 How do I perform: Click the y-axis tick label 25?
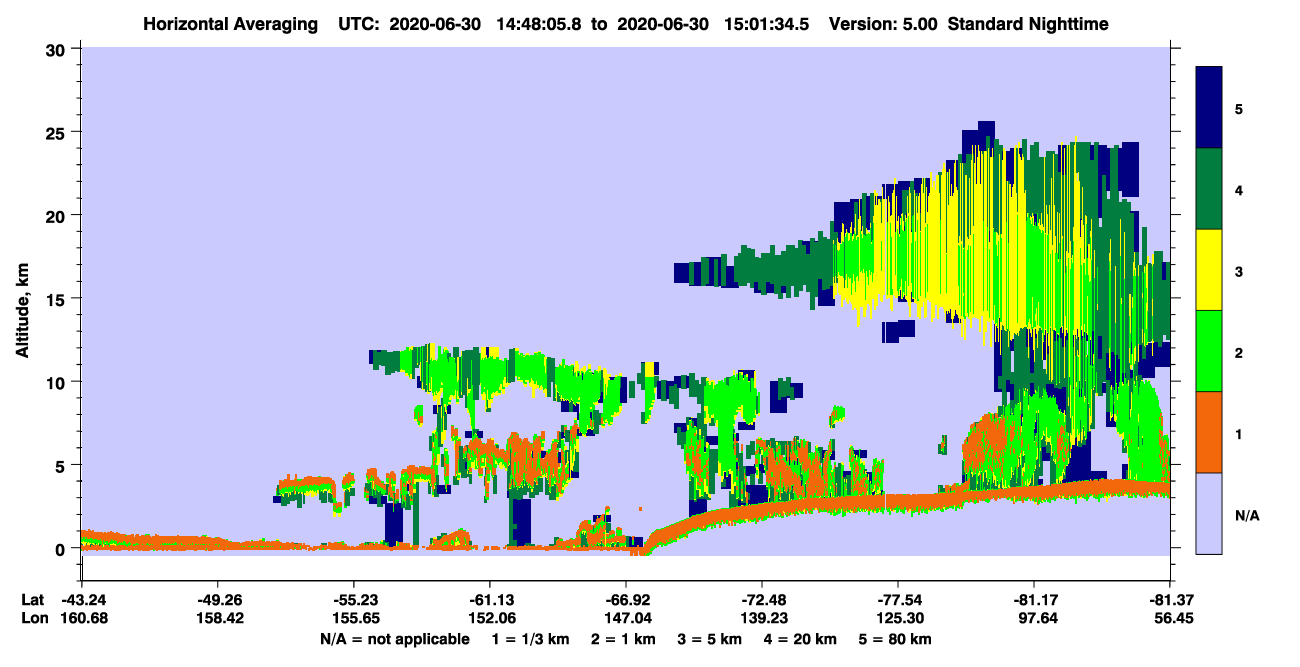click(57, 132)
